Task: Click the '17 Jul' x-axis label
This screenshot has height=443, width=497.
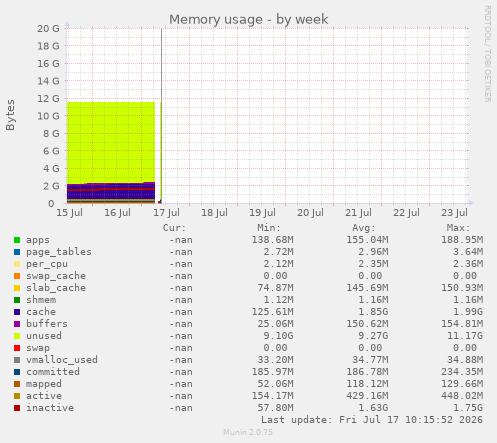Action: pyautogui.click(x=166, y=213)
